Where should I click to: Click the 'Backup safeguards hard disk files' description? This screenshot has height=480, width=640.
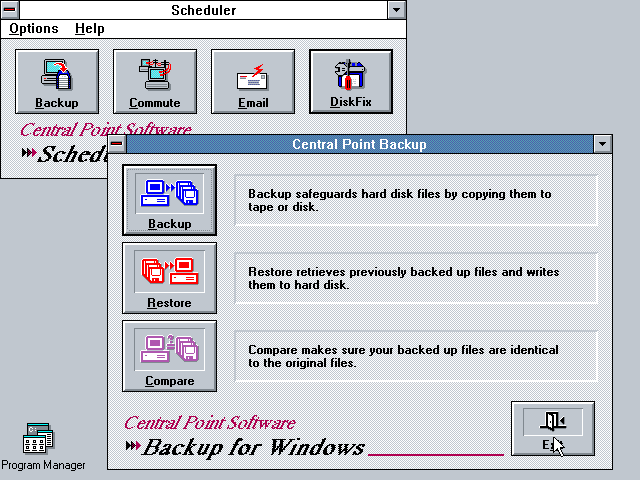[400, 200]
